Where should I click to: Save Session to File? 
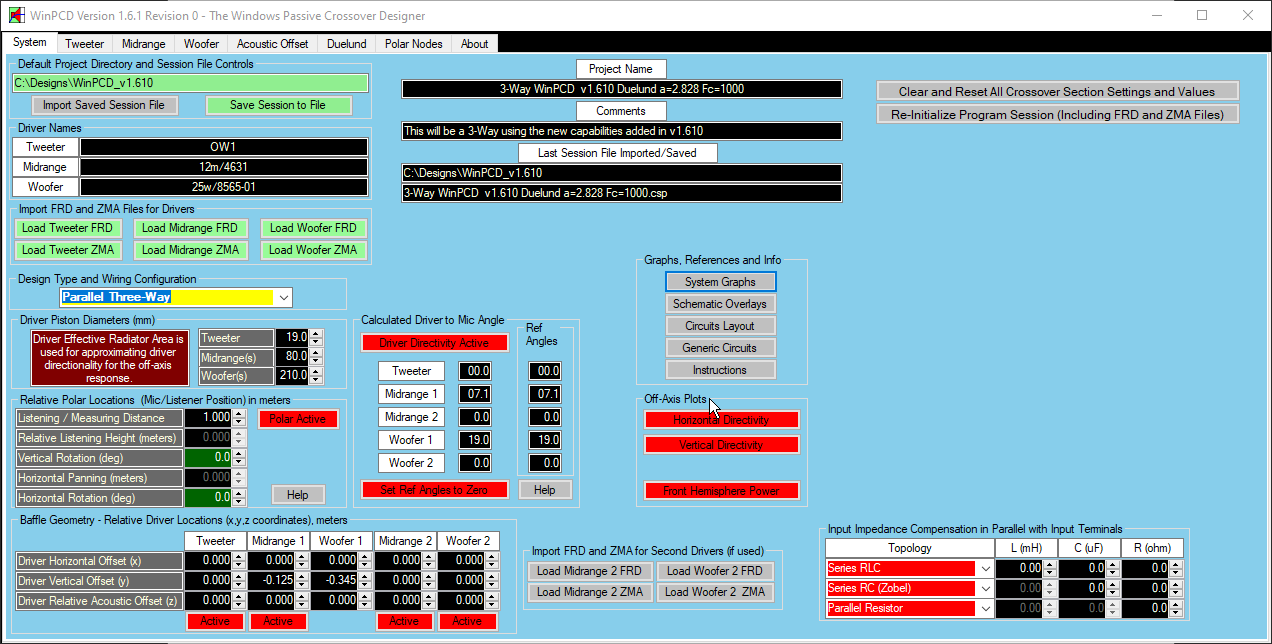click(x=279, y=105)
